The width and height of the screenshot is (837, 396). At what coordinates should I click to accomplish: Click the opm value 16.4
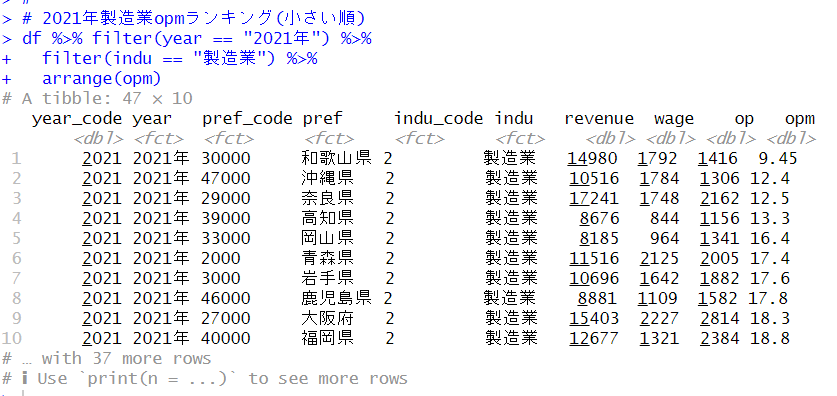click(x=770, y=238)
